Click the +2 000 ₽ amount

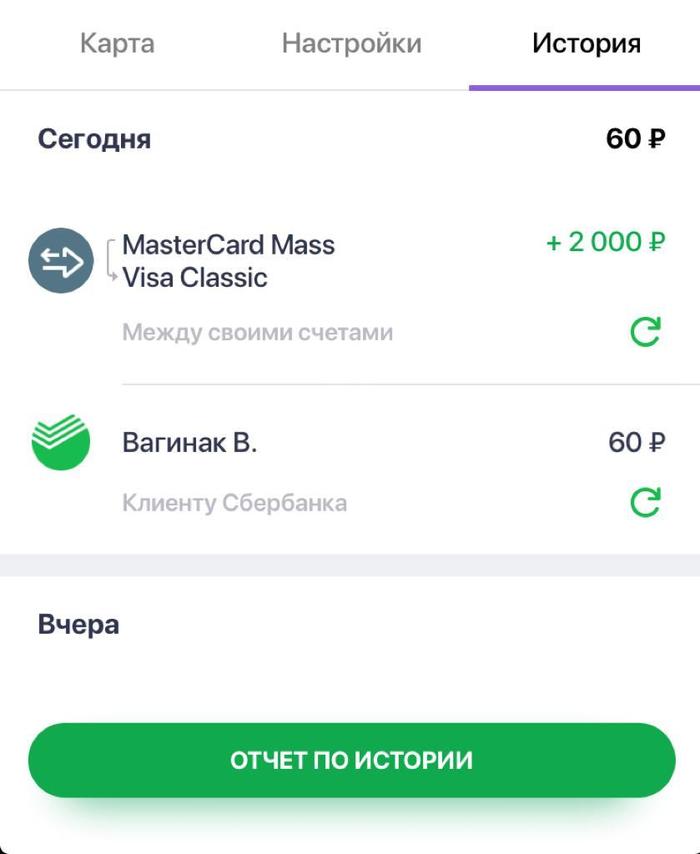(605, 242)
